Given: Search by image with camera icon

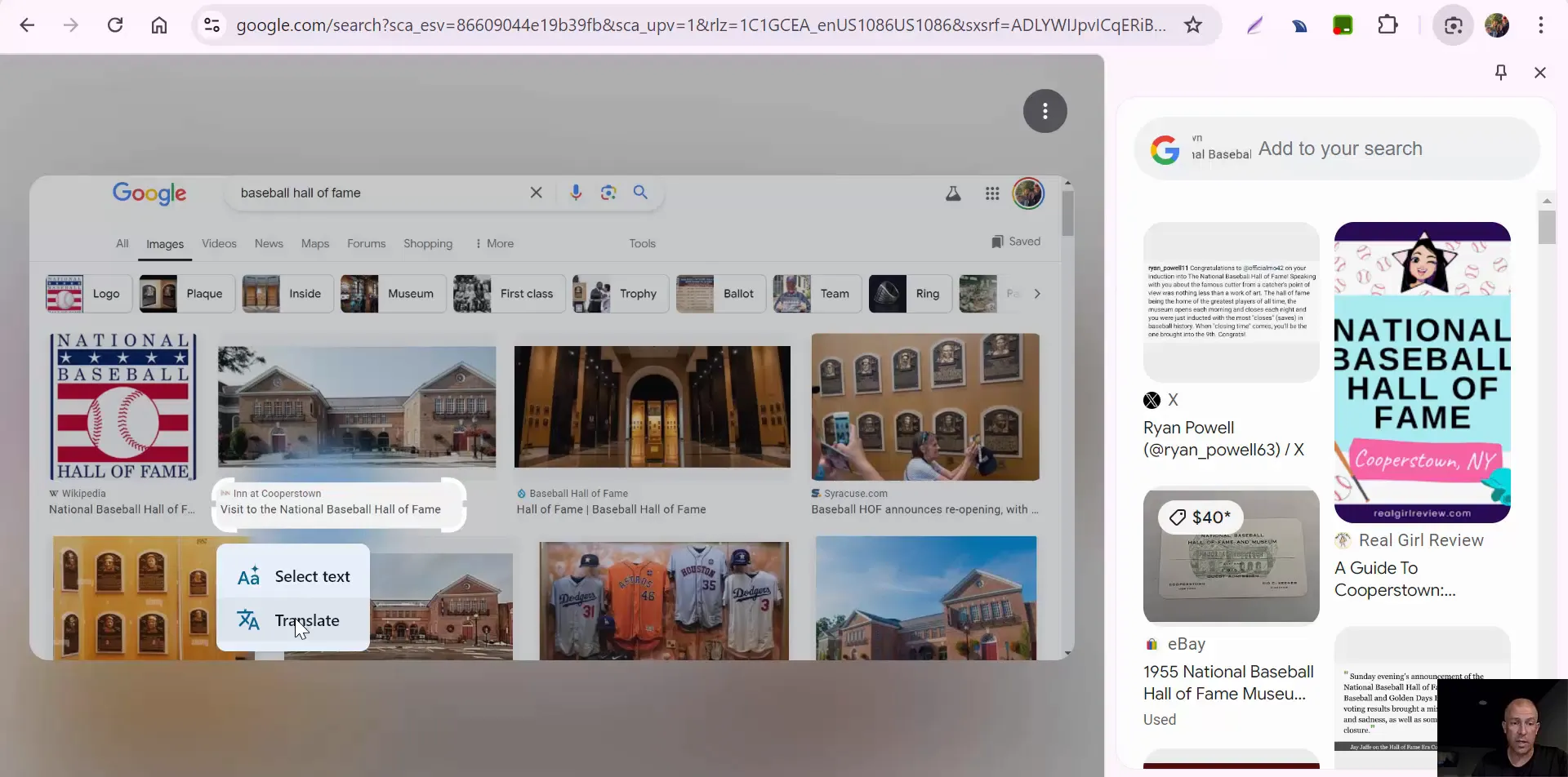Looking at the screenshot, I should pyautogui.click(x=608, y=193).
